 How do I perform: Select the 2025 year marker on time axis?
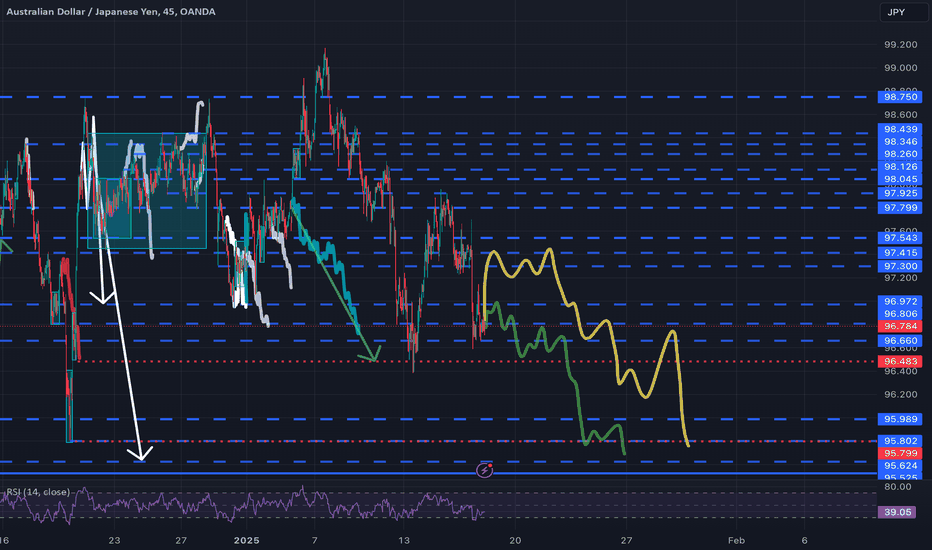247,540
